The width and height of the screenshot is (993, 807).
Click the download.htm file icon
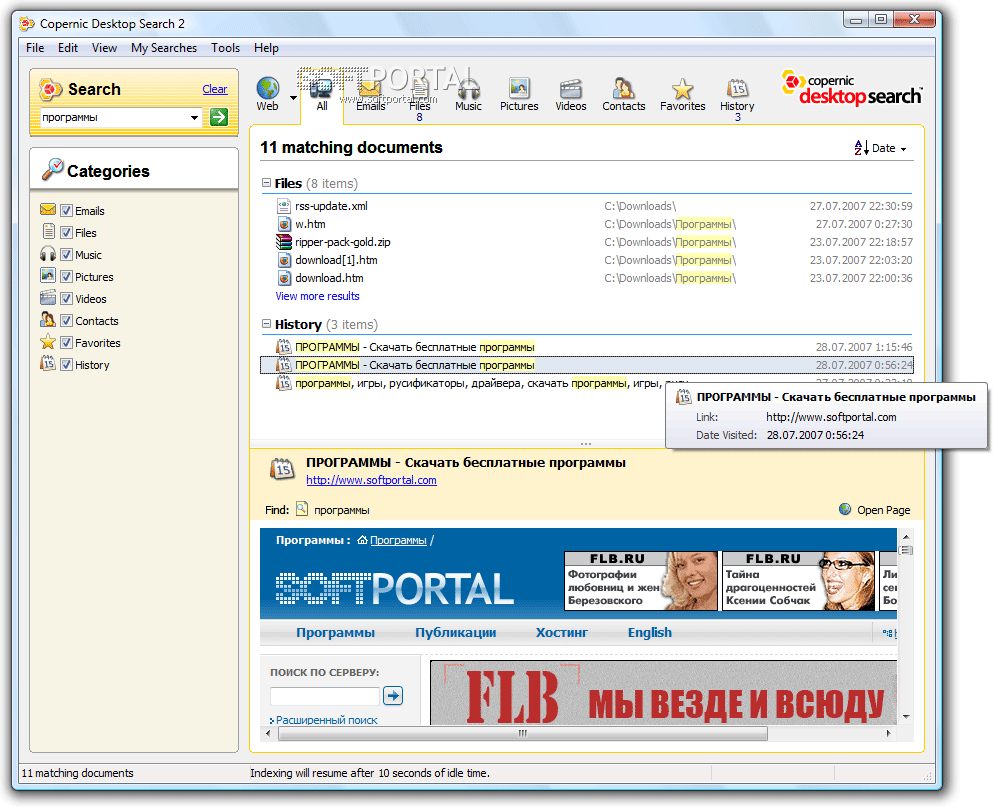tap(284, 278)
